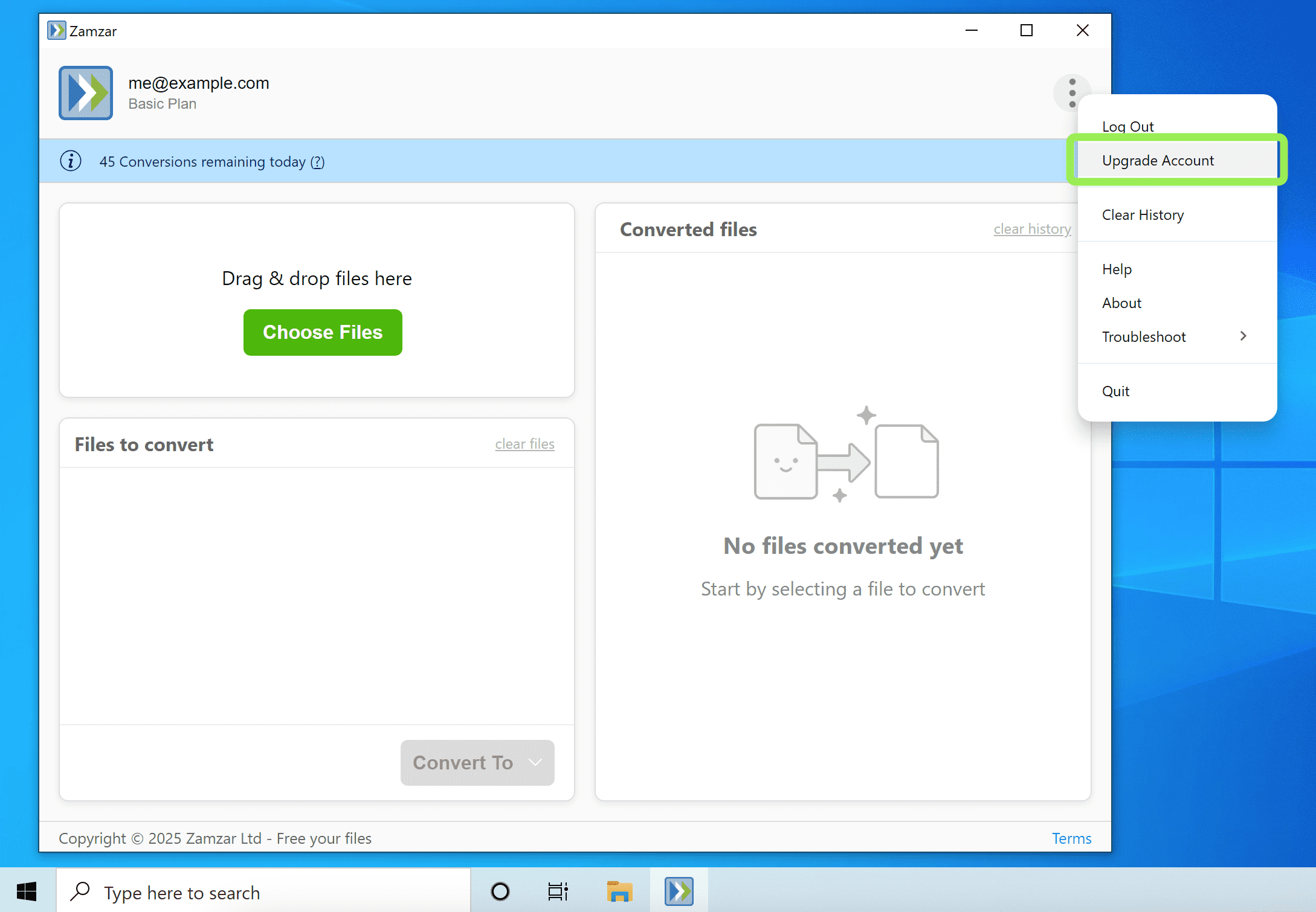Click the clear files link
This screenshot has width=1316, height=912.
coord(524,444)
